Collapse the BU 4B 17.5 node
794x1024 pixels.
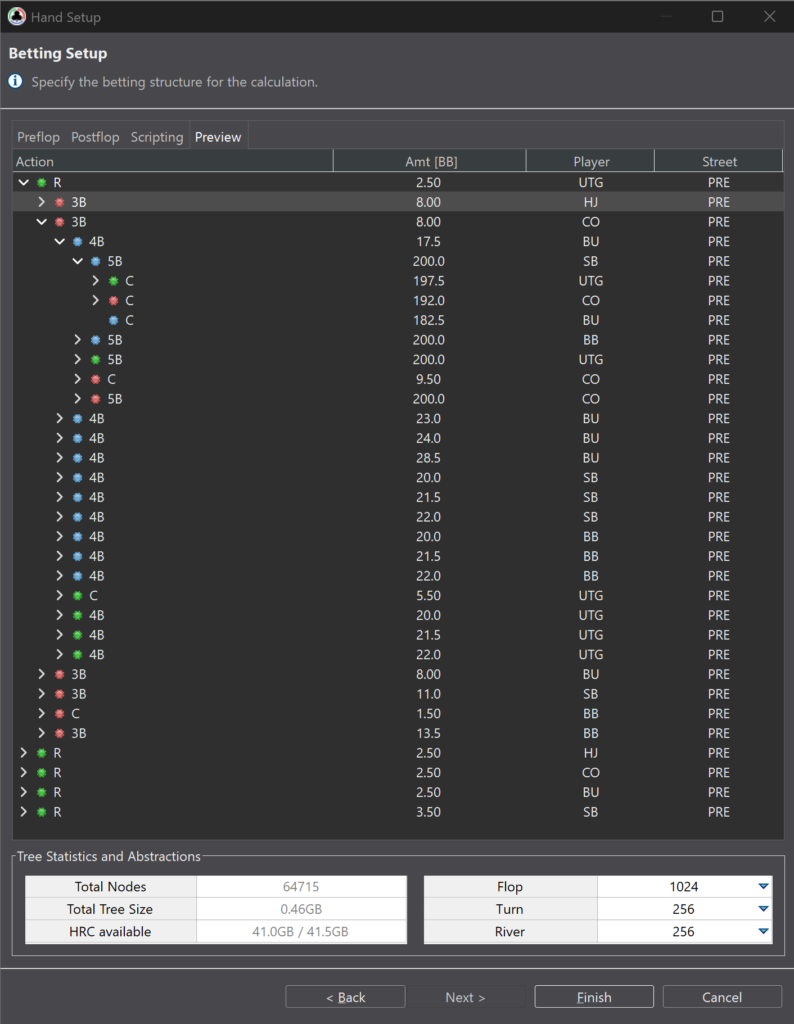pos(59,242)
